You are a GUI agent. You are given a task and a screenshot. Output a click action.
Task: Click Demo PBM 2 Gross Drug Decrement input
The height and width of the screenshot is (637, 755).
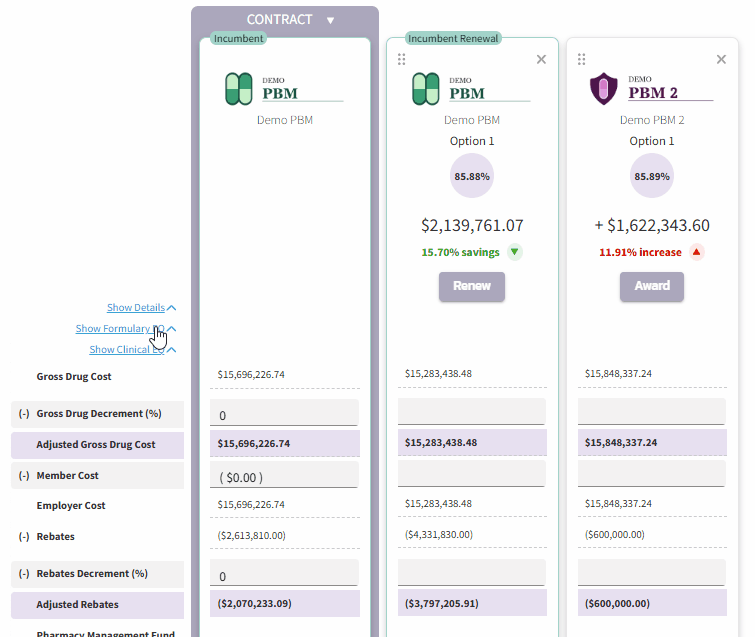pos(651,412)
